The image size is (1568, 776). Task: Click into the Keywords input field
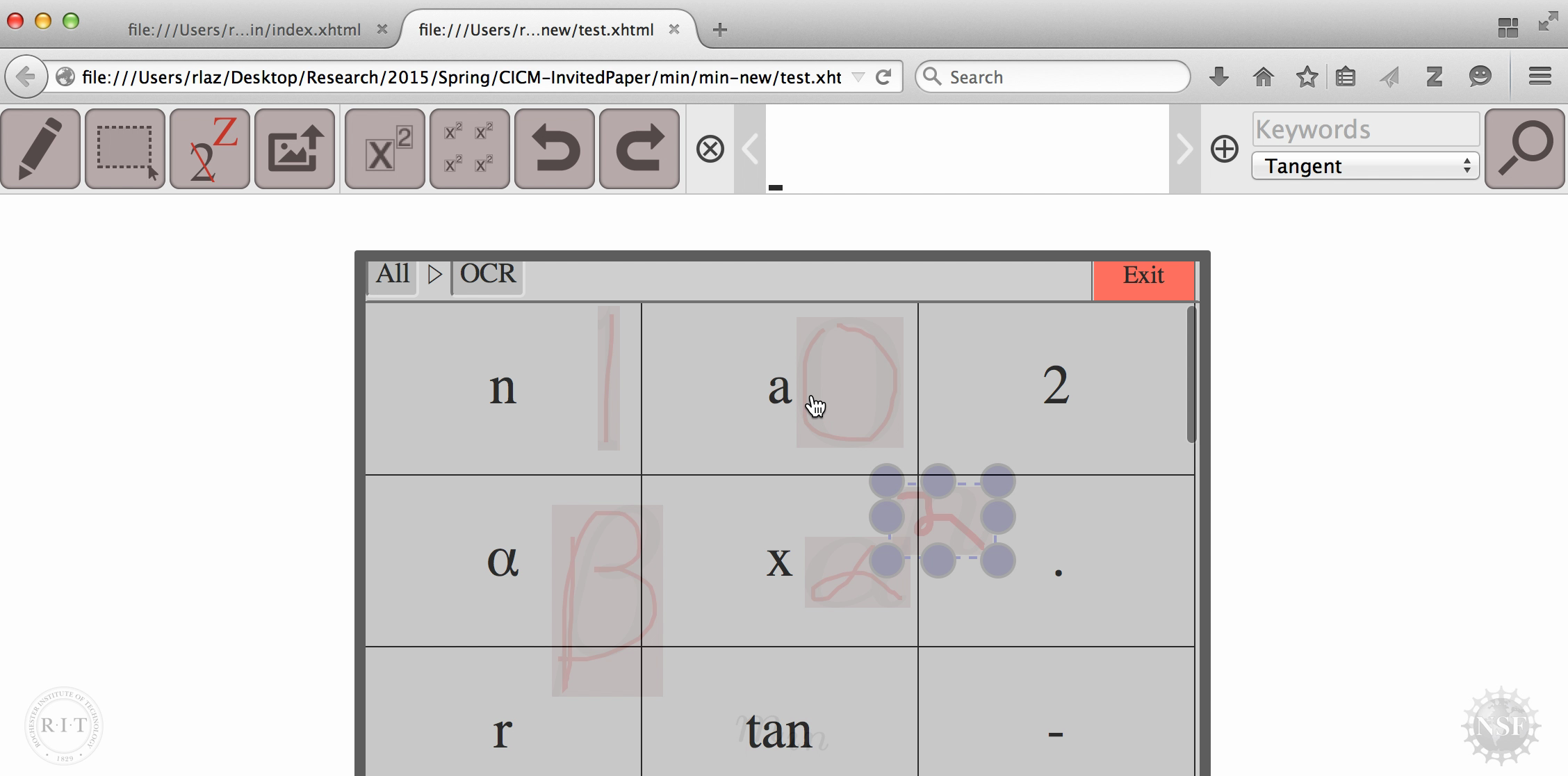click(x=1365, y=129)
